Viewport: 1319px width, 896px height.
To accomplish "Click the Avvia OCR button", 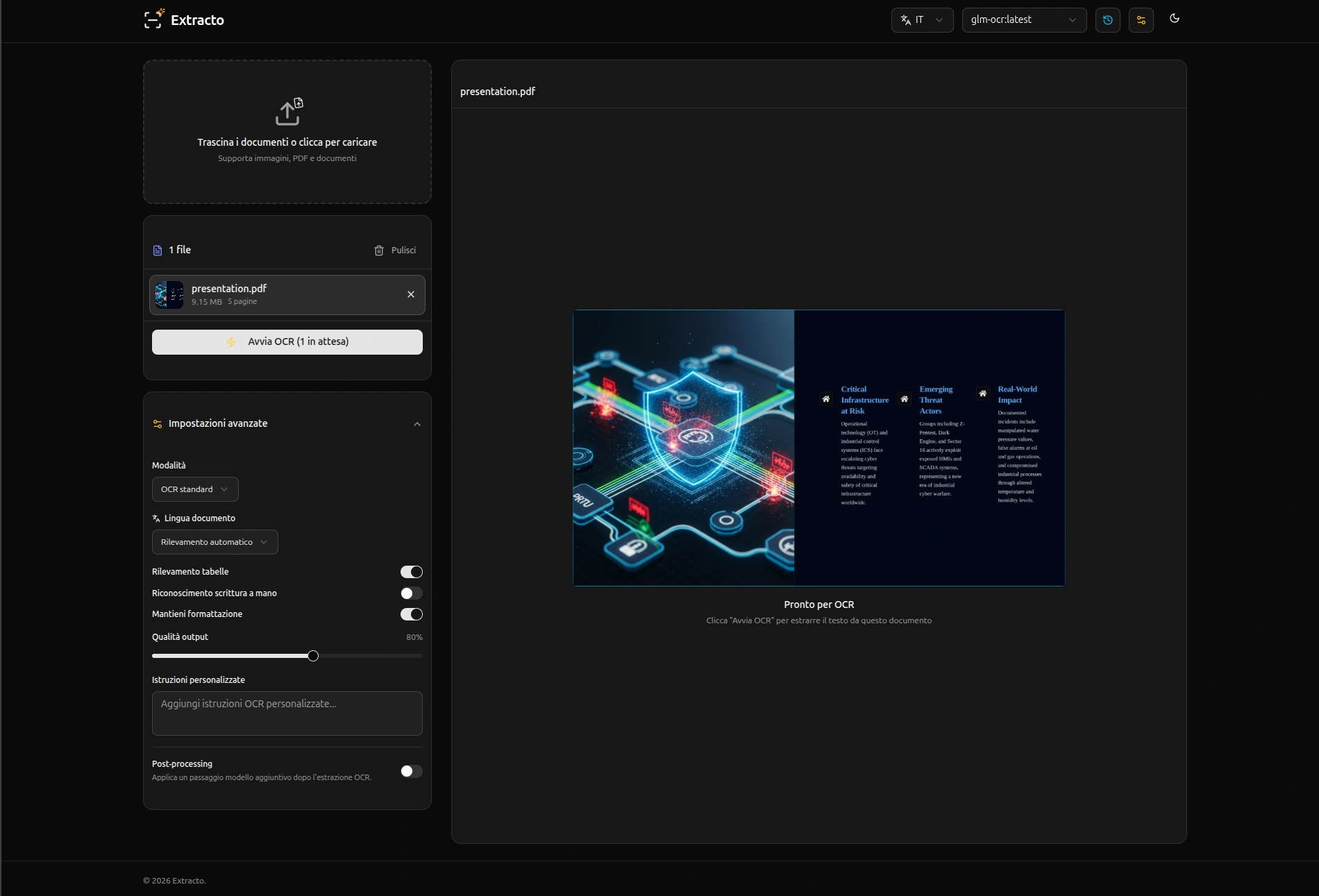I will coord(287,342).
